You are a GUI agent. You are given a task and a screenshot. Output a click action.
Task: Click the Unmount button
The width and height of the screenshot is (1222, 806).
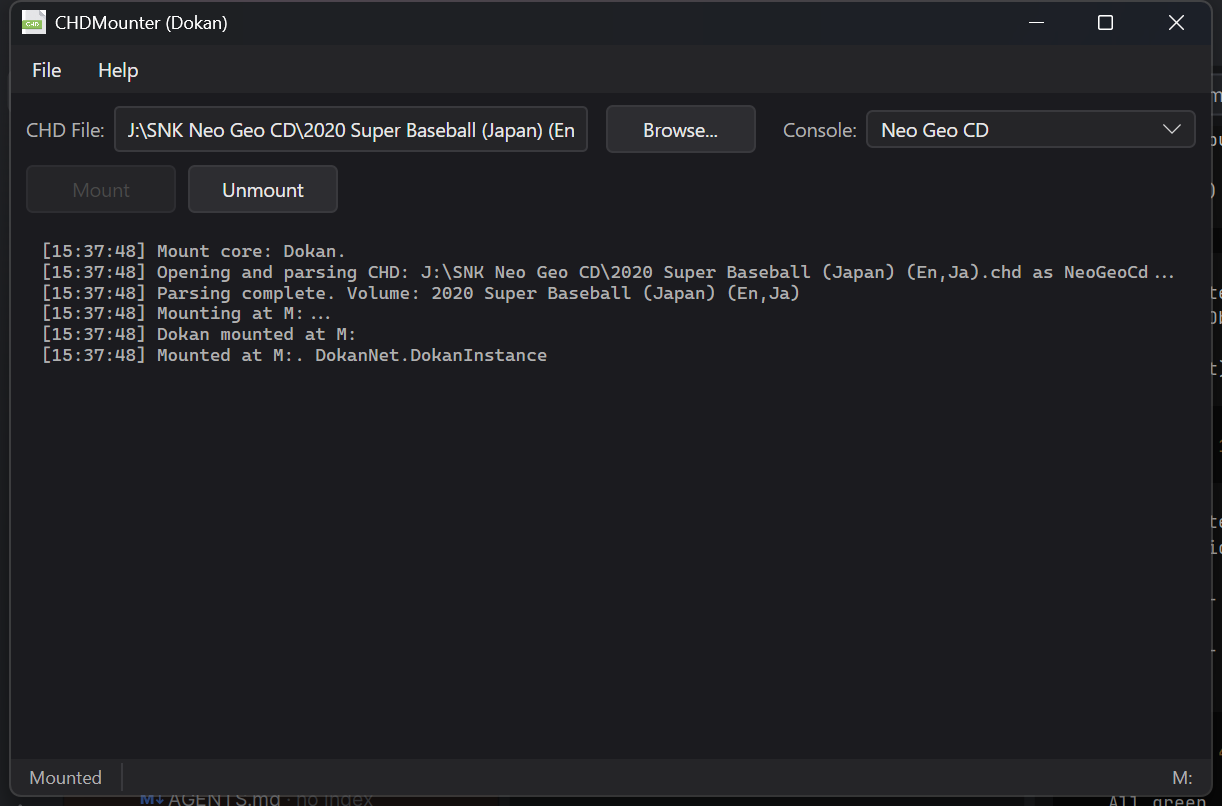[263, 190]
